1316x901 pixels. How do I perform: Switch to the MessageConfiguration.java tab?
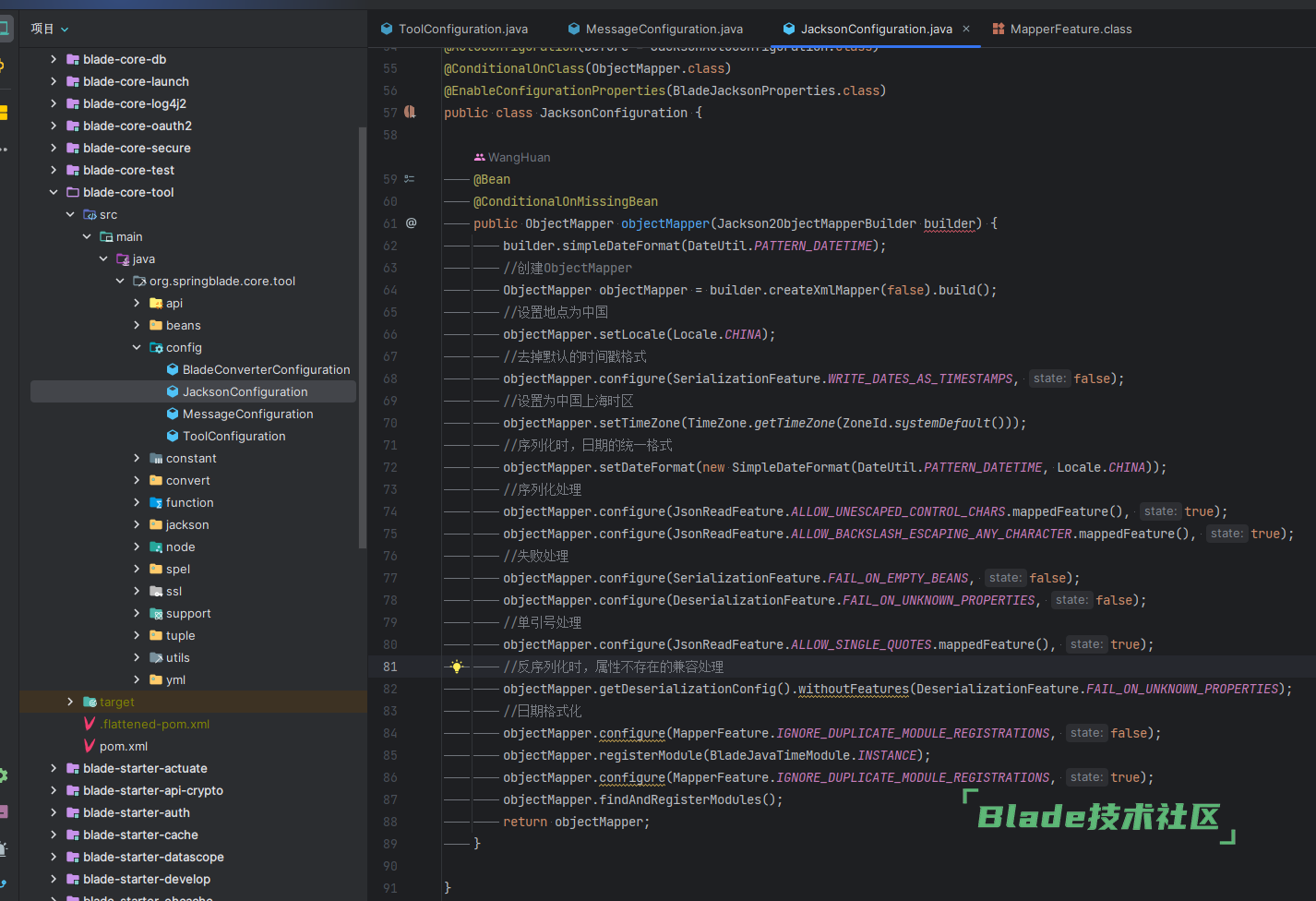pos(654,30)
